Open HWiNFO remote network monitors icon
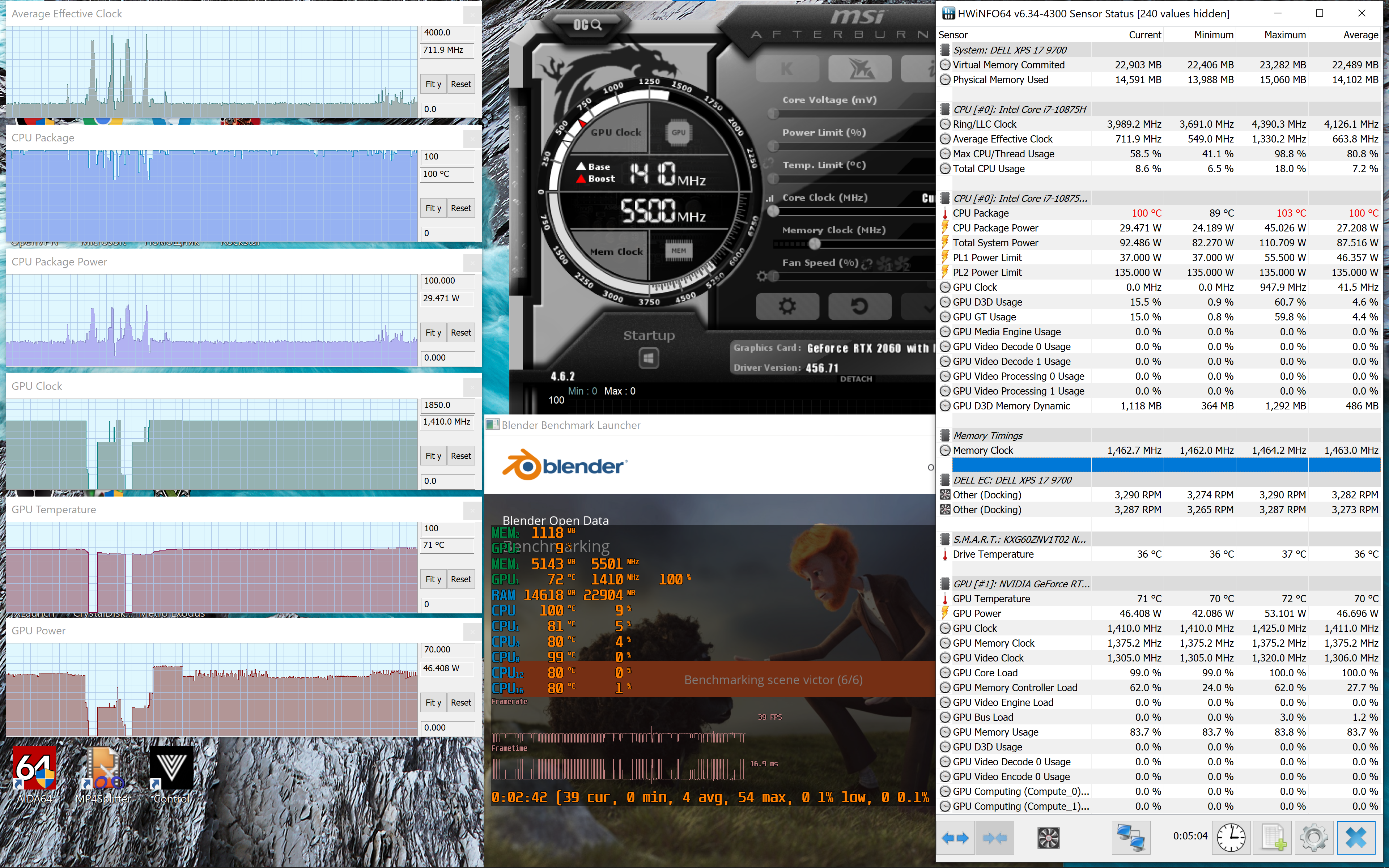The width and height of the screenshot is (1389, 868). pyautogui.click(x=1131, y=838)
